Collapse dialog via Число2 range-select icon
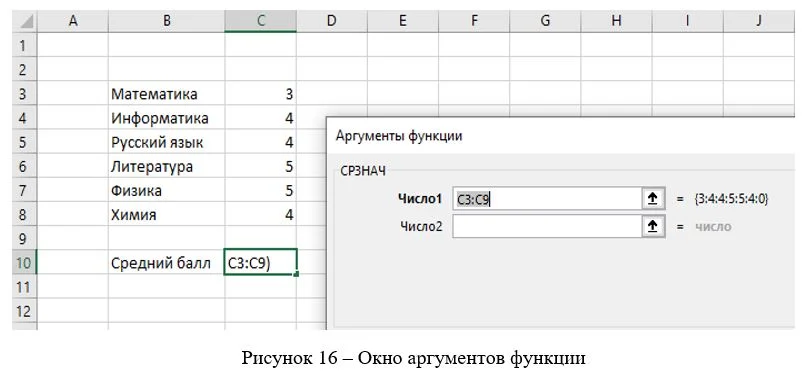809x372 pixels. click(x=653, y=226)
